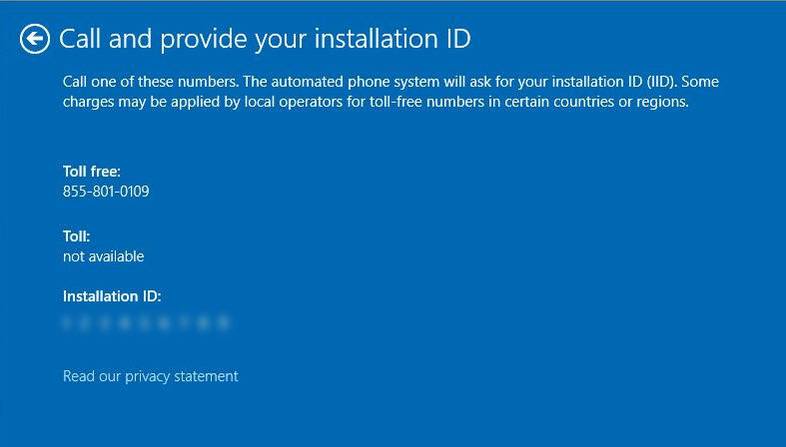Image resolution: width=786 pixels, height=447 pixels.
Task: Click the back arrow icon
Action: coord(35,39)
